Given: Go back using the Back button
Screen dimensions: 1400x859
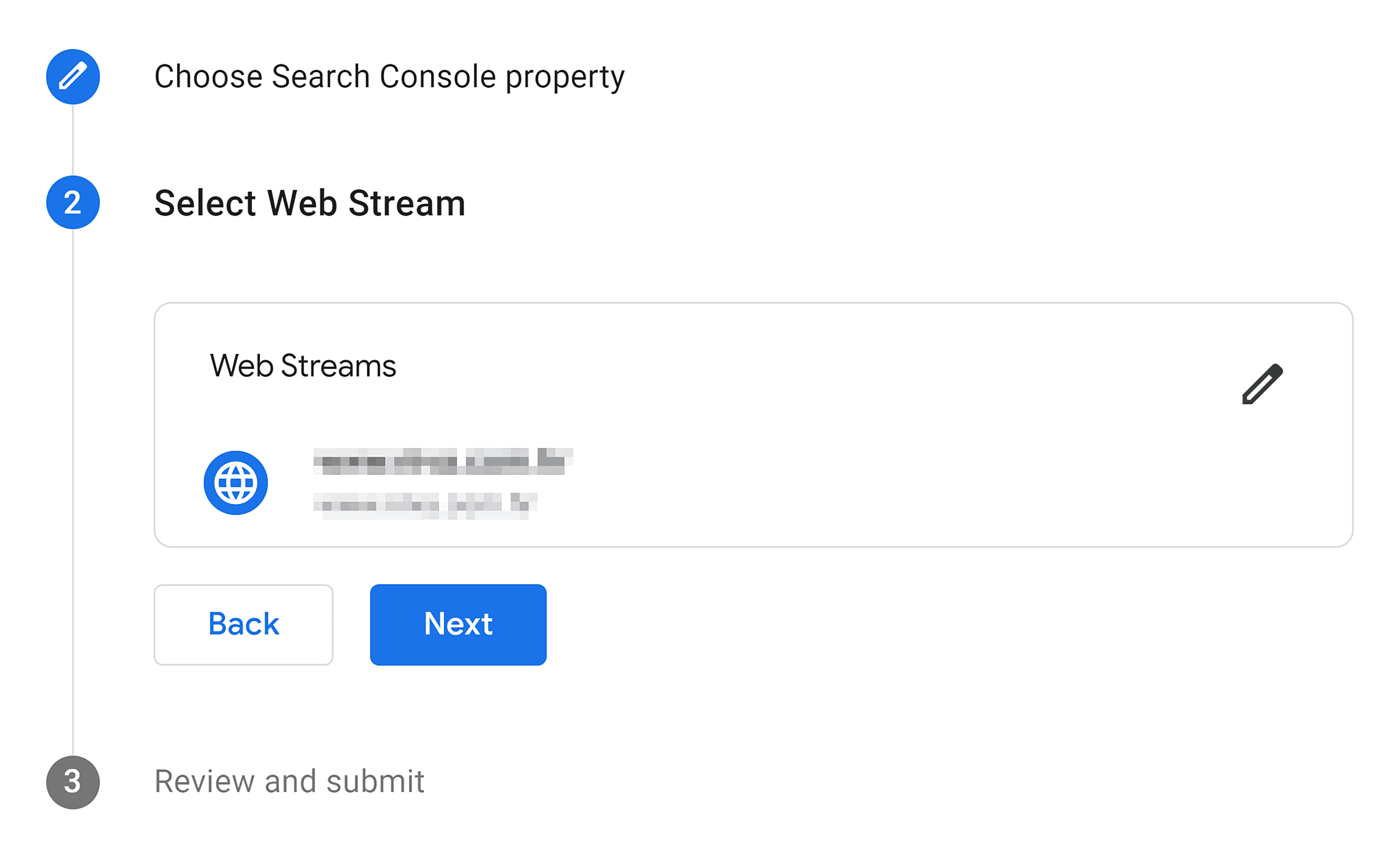Looking at the screenshot, I should [x=243, y=625].
